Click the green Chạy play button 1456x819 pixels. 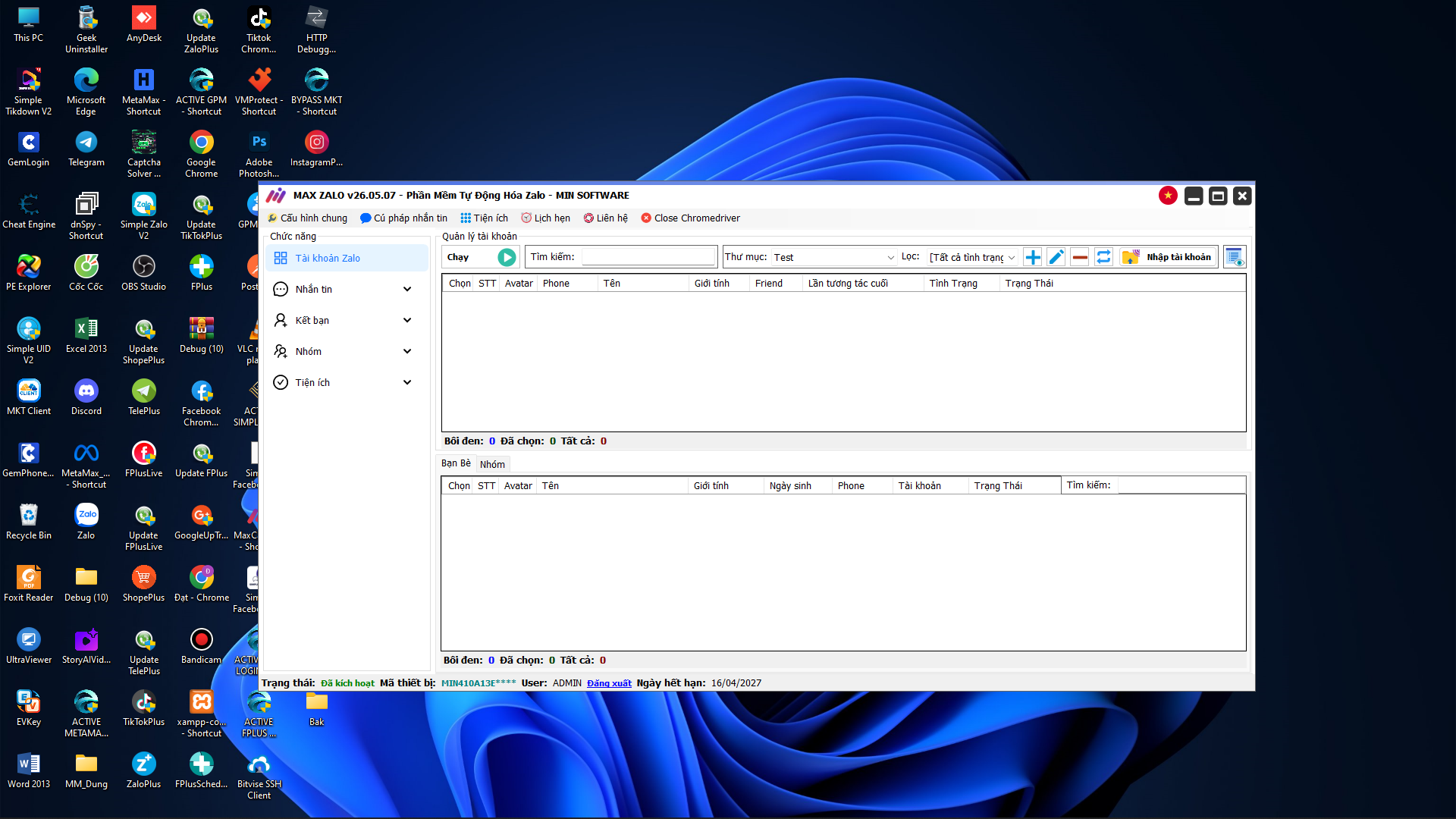(x=507, y=257)
